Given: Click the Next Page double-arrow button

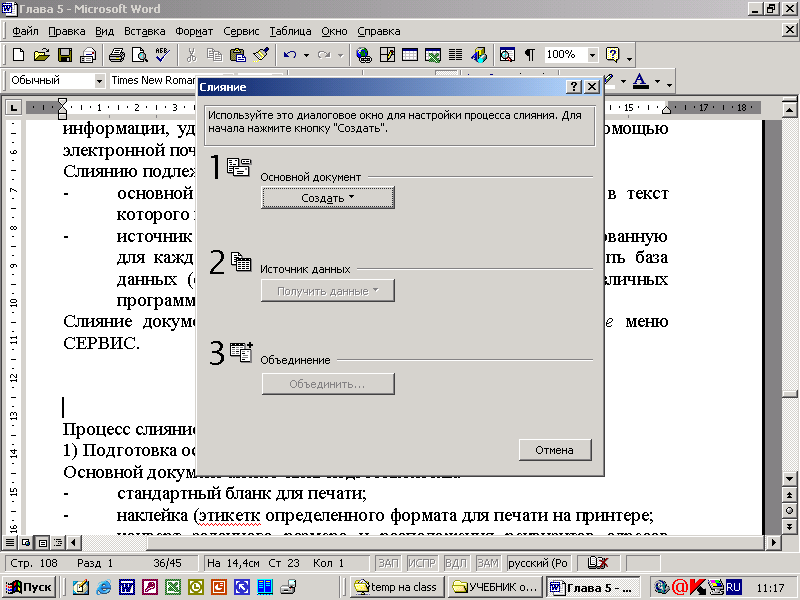Looking at the screenshot, I should tap(789, 527).
